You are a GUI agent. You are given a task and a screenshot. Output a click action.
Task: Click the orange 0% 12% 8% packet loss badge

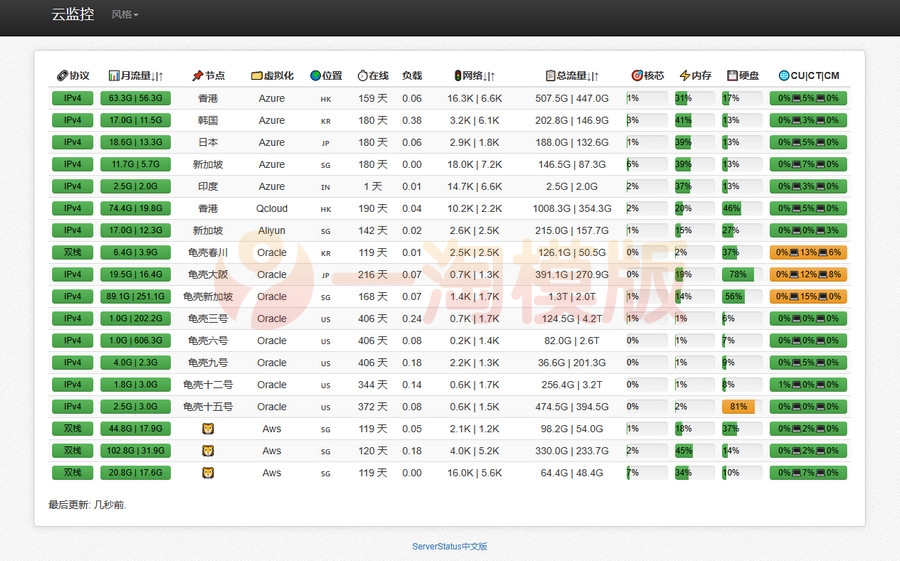click(x=808, y=274)
